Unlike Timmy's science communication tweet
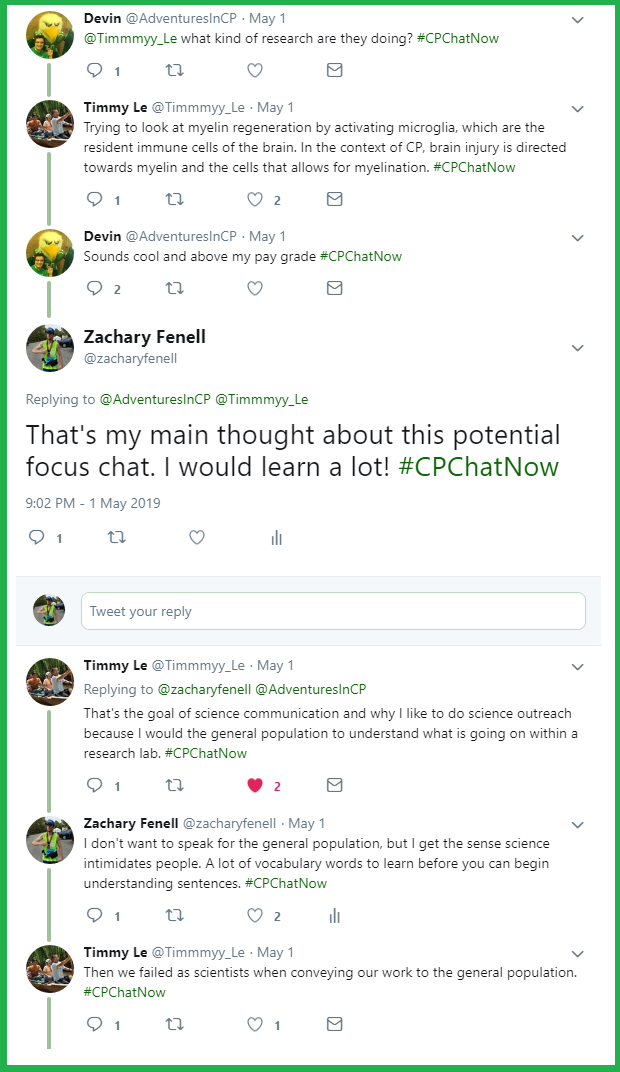Viewport: 620px width, 1072px height. (255, 785)
